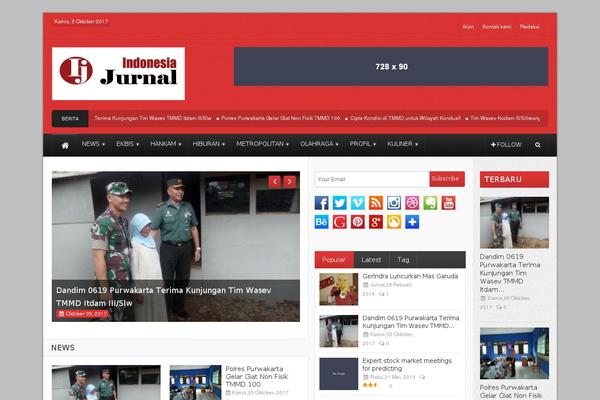Open the Google Plus social icon
Image resolution: width=600 pixels, height=400 pixels.
(376, 222)
